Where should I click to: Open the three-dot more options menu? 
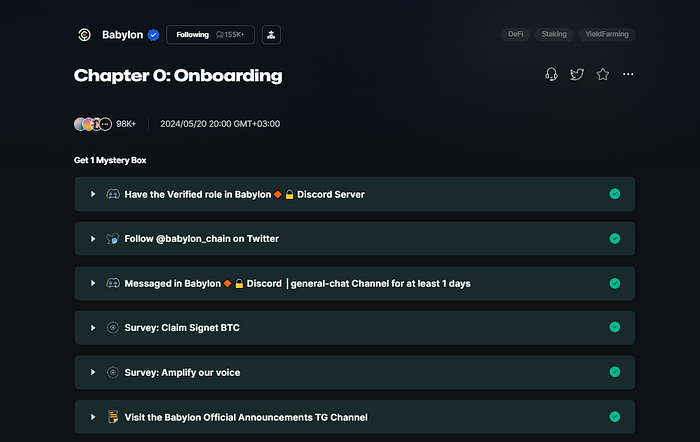point(628,74)
